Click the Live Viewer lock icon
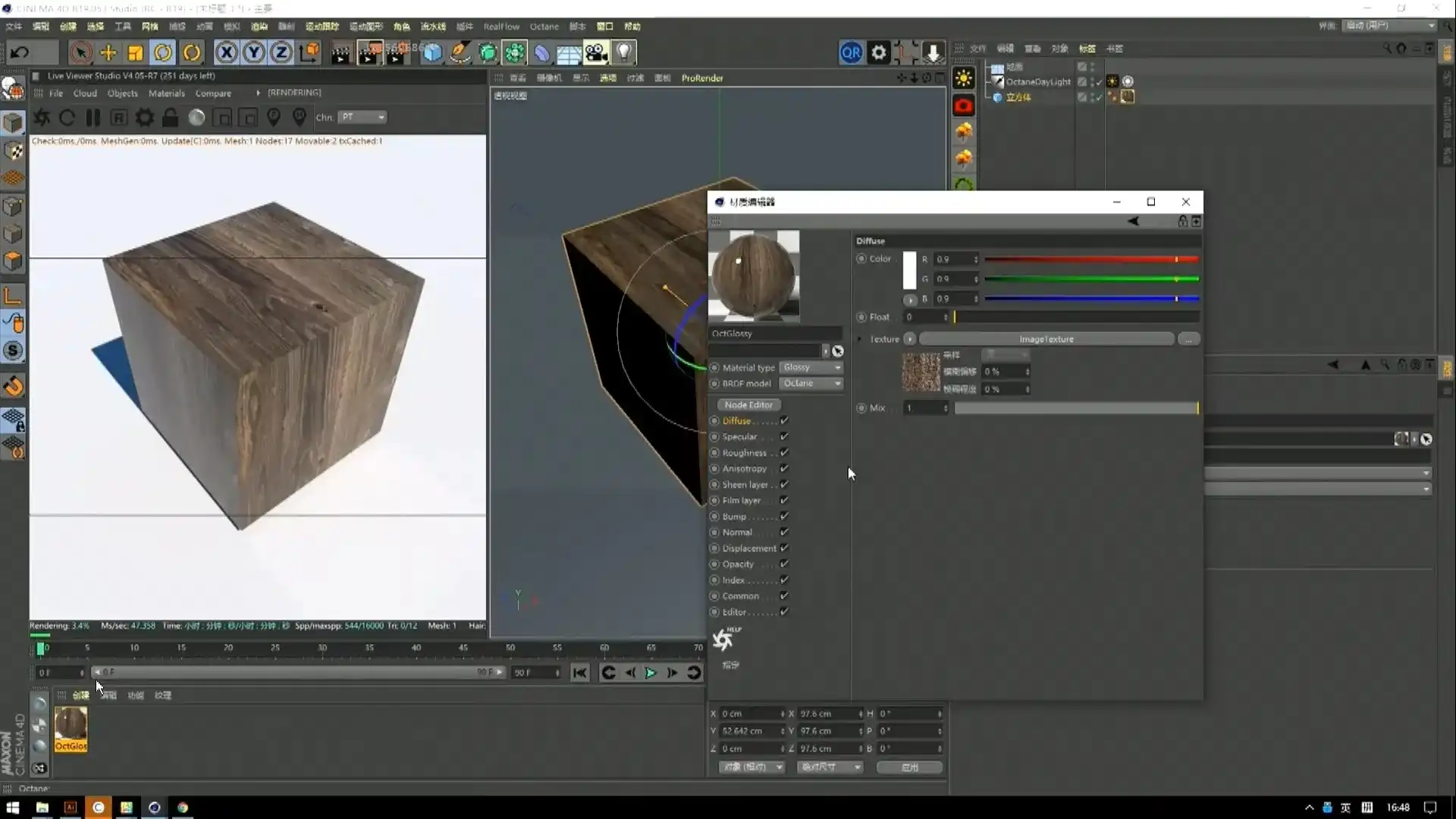Image resolution: width=1456 pixels, height=819 pixels. coord(170,118)
